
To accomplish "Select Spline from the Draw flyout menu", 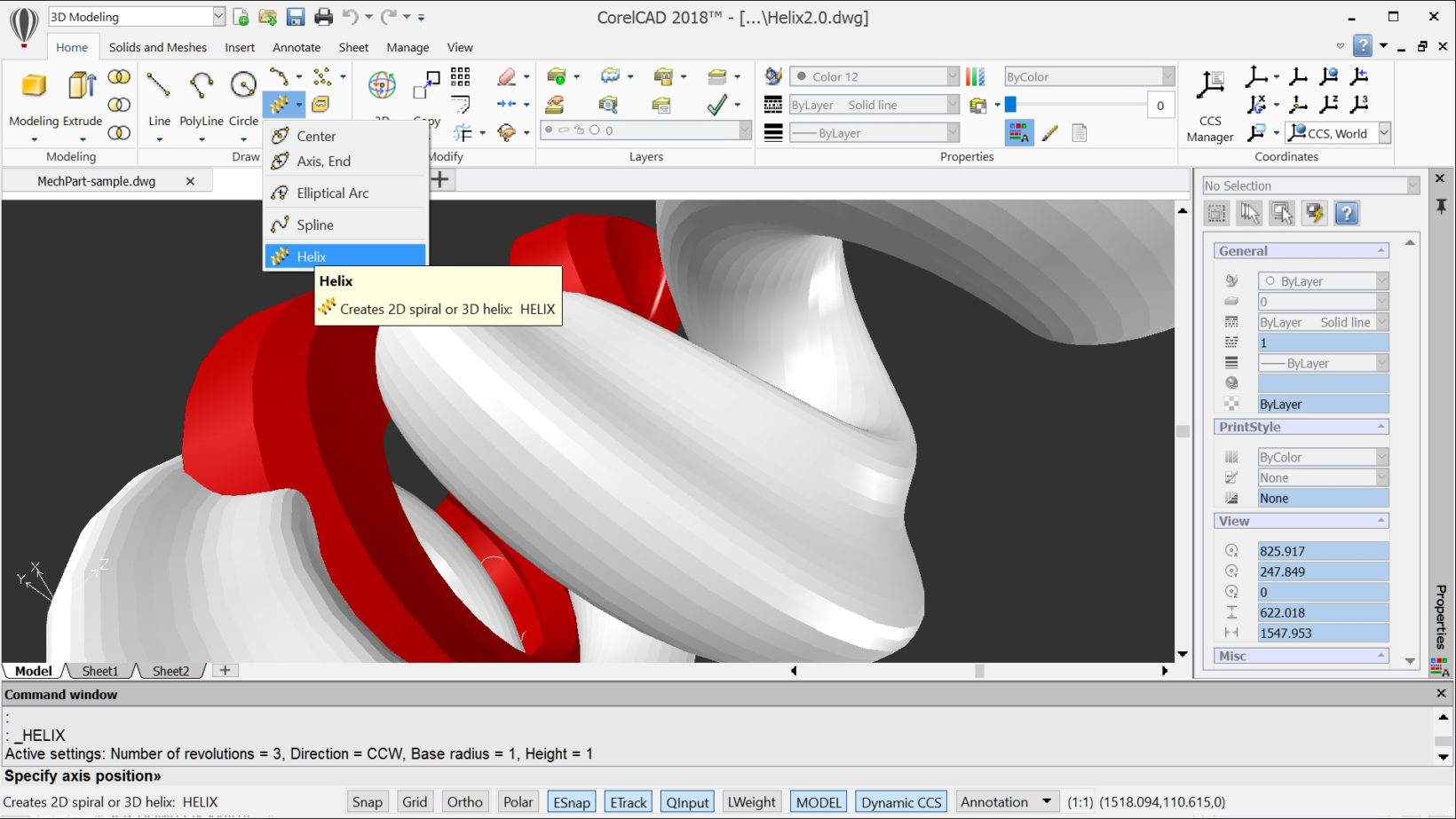I will (315, 225).
